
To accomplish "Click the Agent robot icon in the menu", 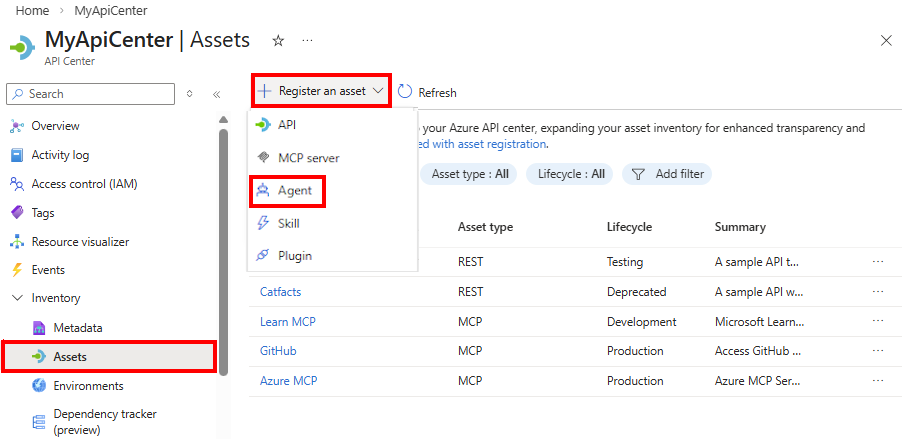I will pyautogui.click(x=263, y=190).
